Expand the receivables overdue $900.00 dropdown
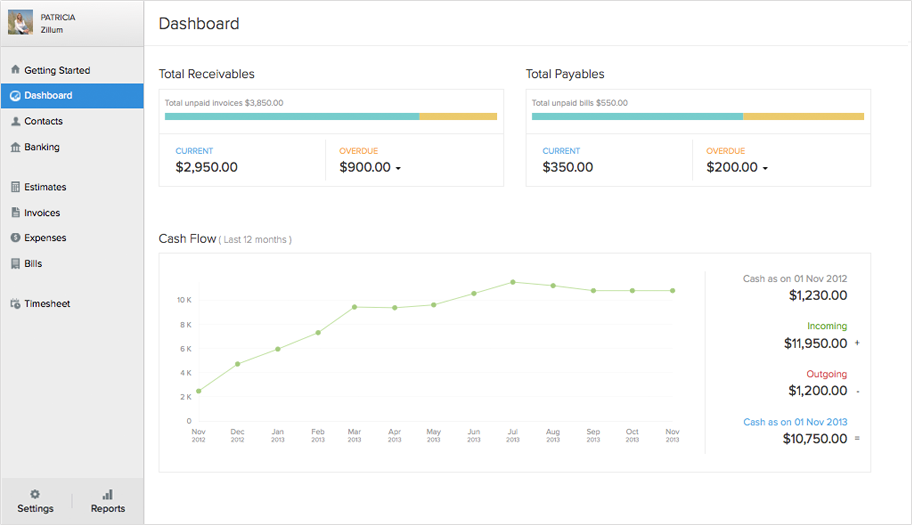The height and width of the screenshot is (525, 912). click(x=398, y=168)
